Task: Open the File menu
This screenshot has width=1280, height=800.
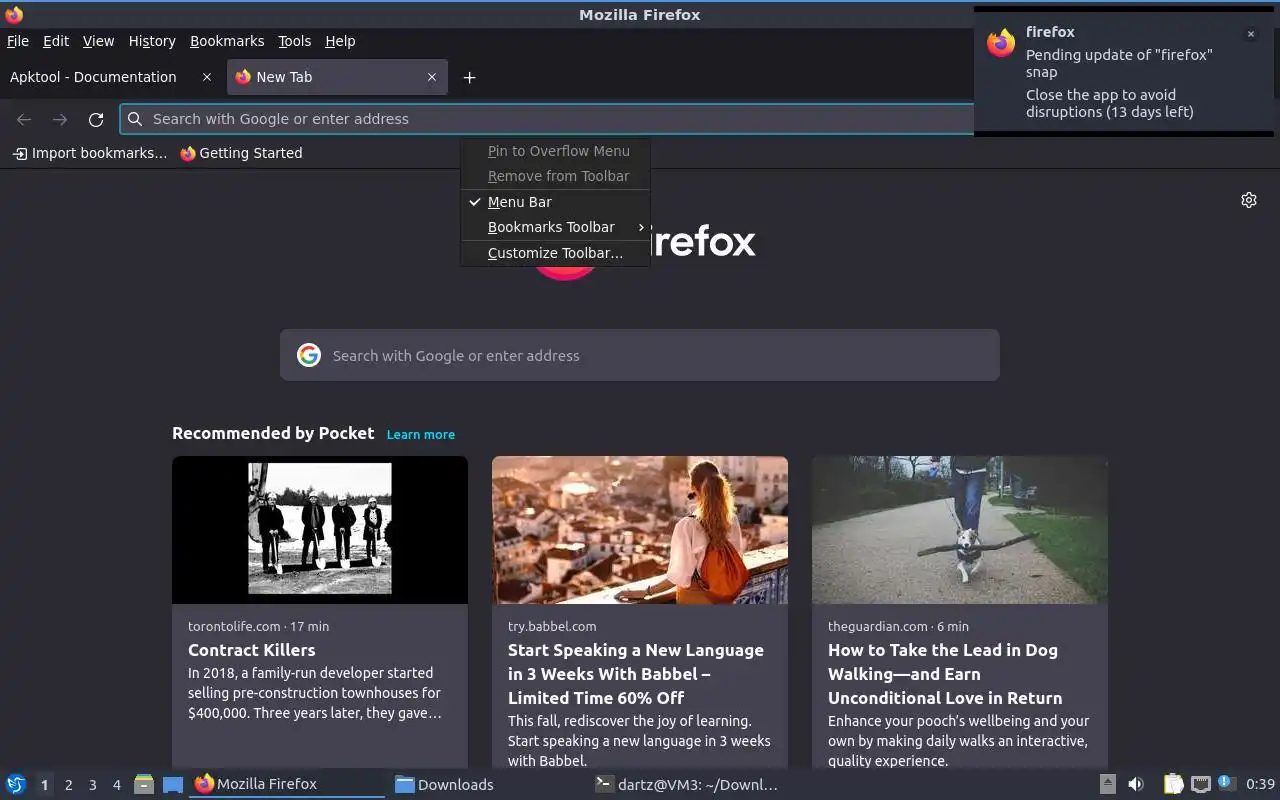Action: (x=18, y=41)
